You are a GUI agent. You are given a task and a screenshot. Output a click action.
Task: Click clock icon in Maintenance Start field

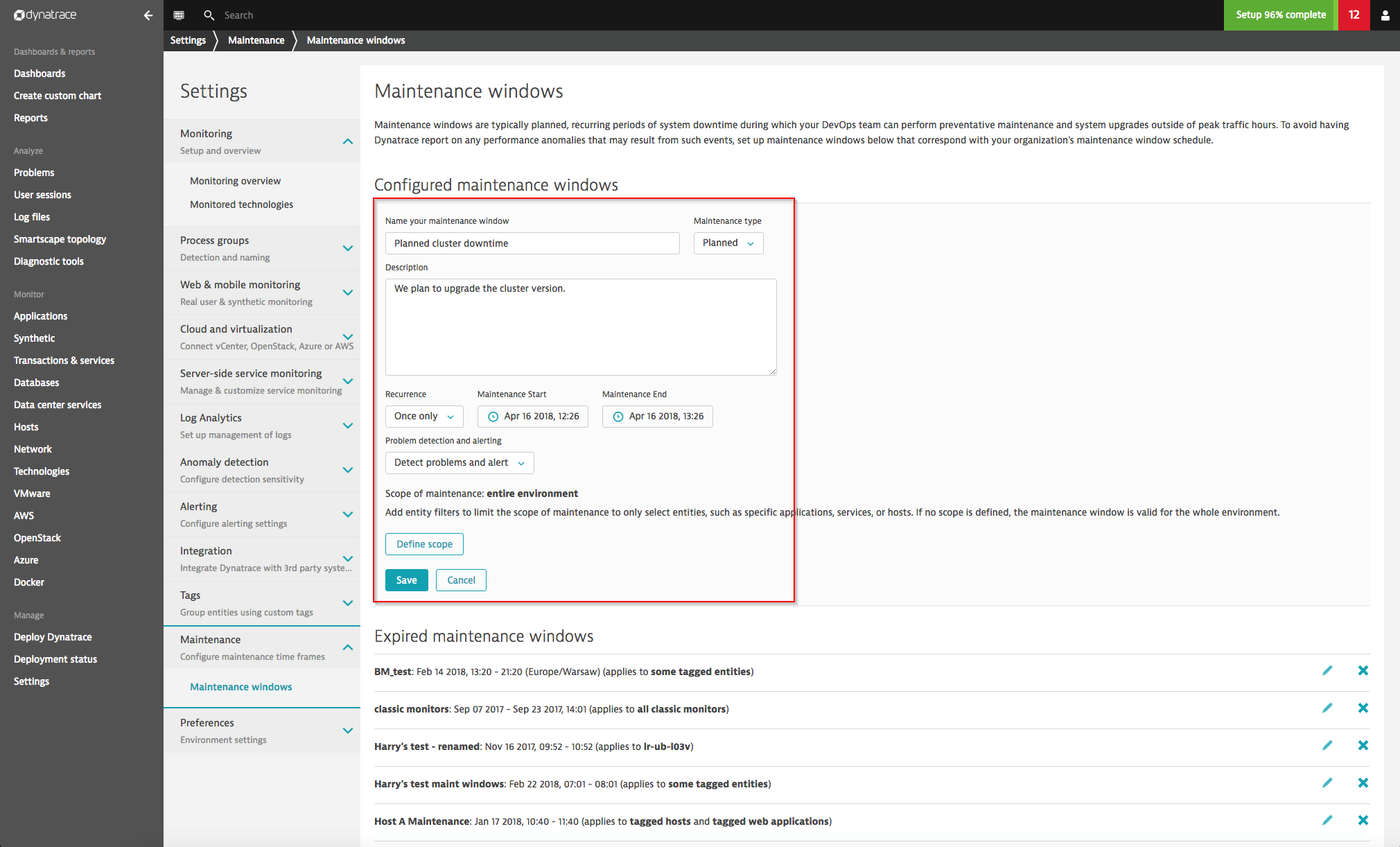[493, 417]
